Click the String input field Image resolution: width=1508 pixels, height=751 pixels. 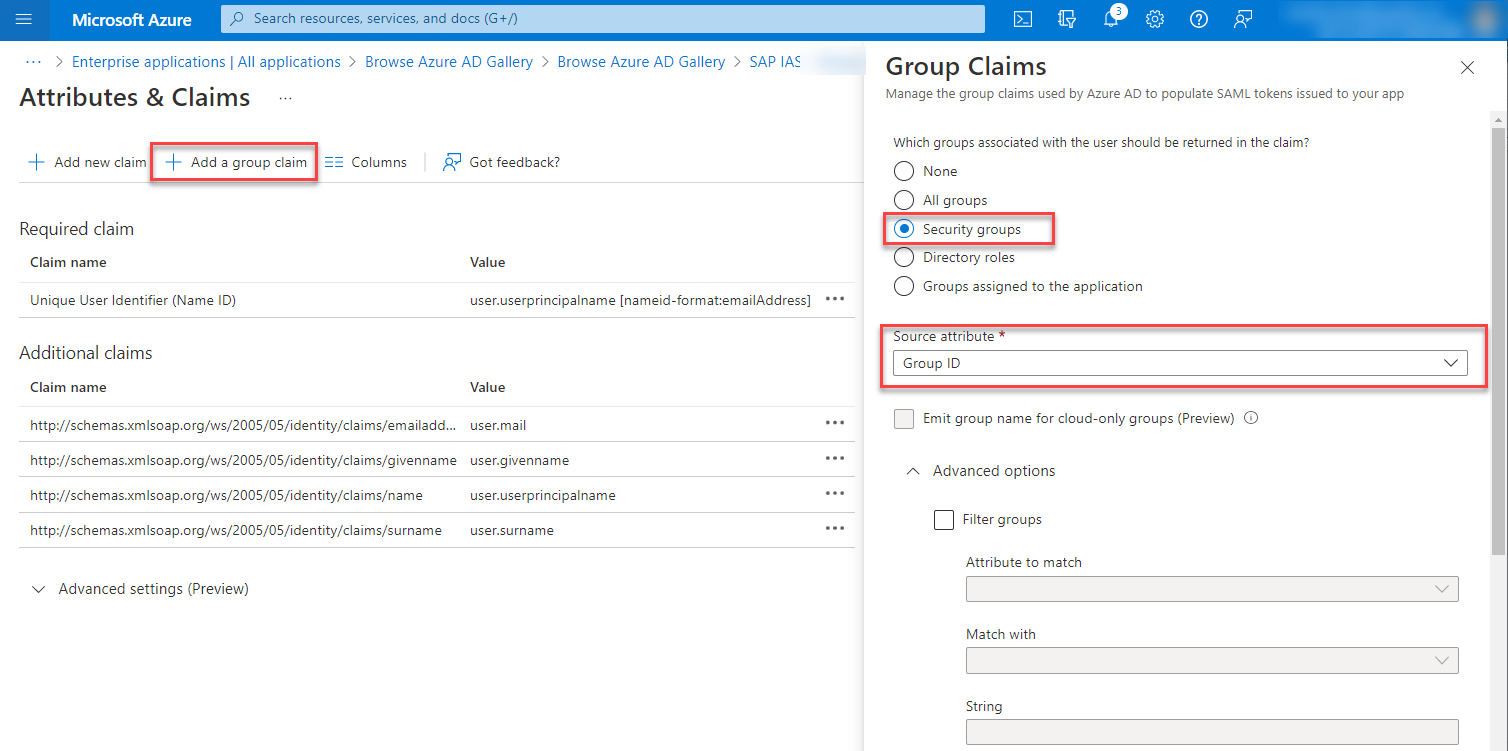[1212, 732]
